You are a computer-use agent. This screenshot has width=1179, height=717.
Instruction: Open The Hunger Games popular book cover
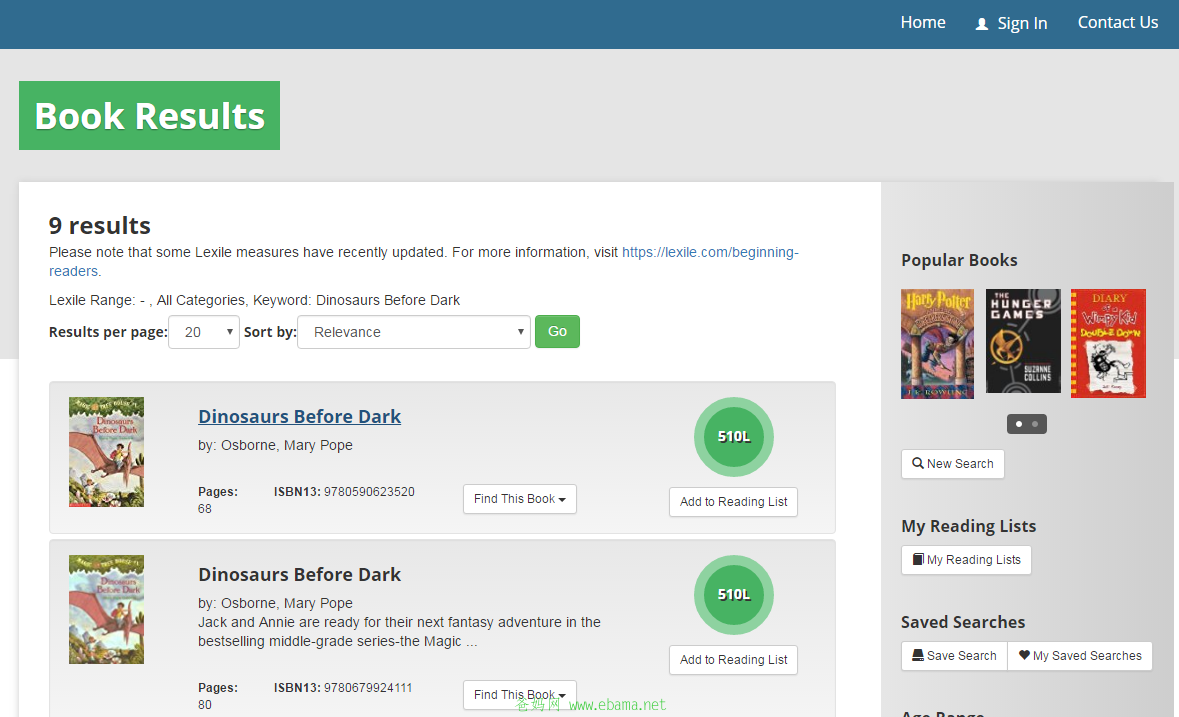1023,341
